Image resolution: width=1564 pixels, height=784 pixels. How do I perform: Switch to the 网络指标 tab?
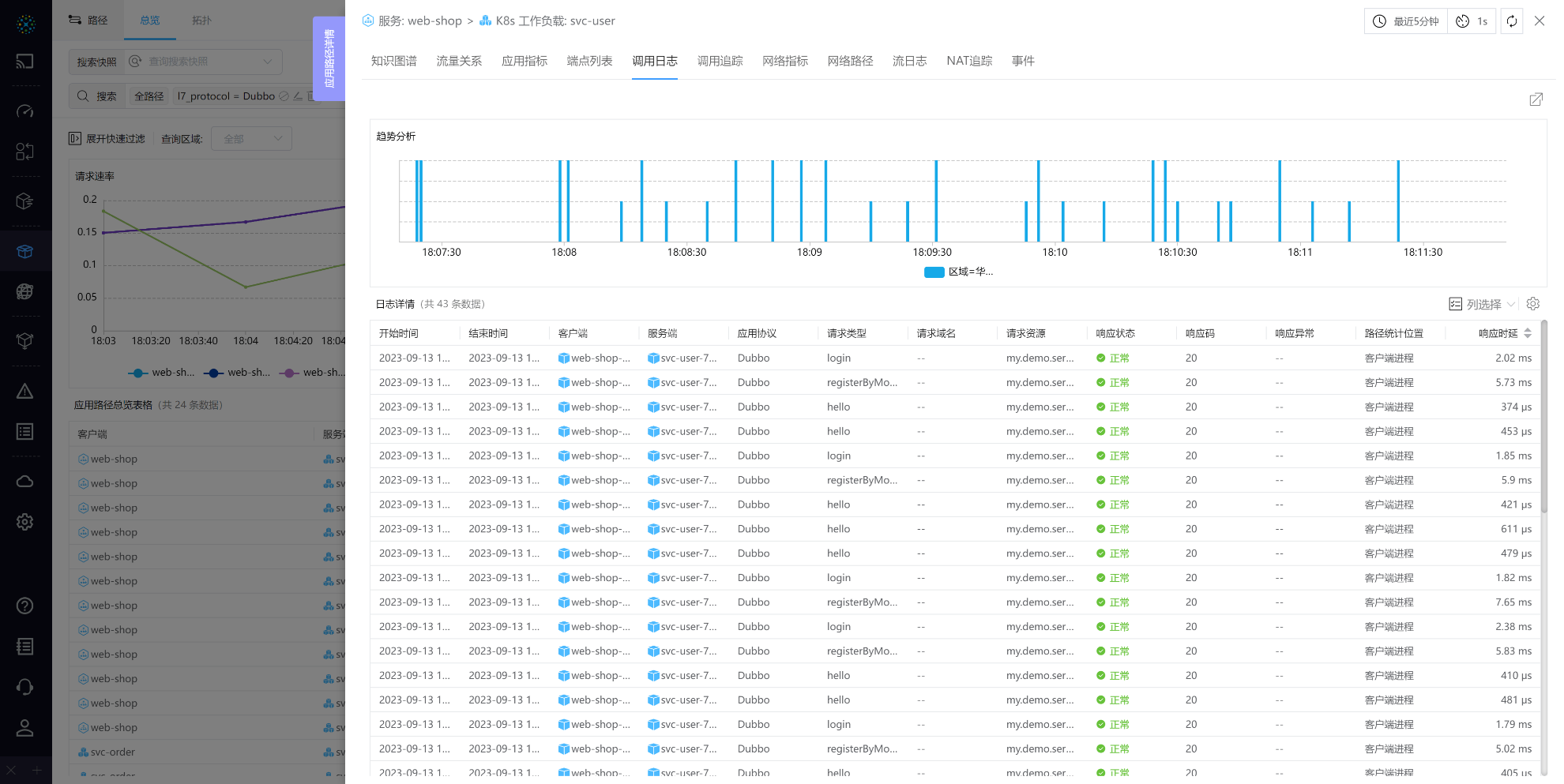coord(784,61)
